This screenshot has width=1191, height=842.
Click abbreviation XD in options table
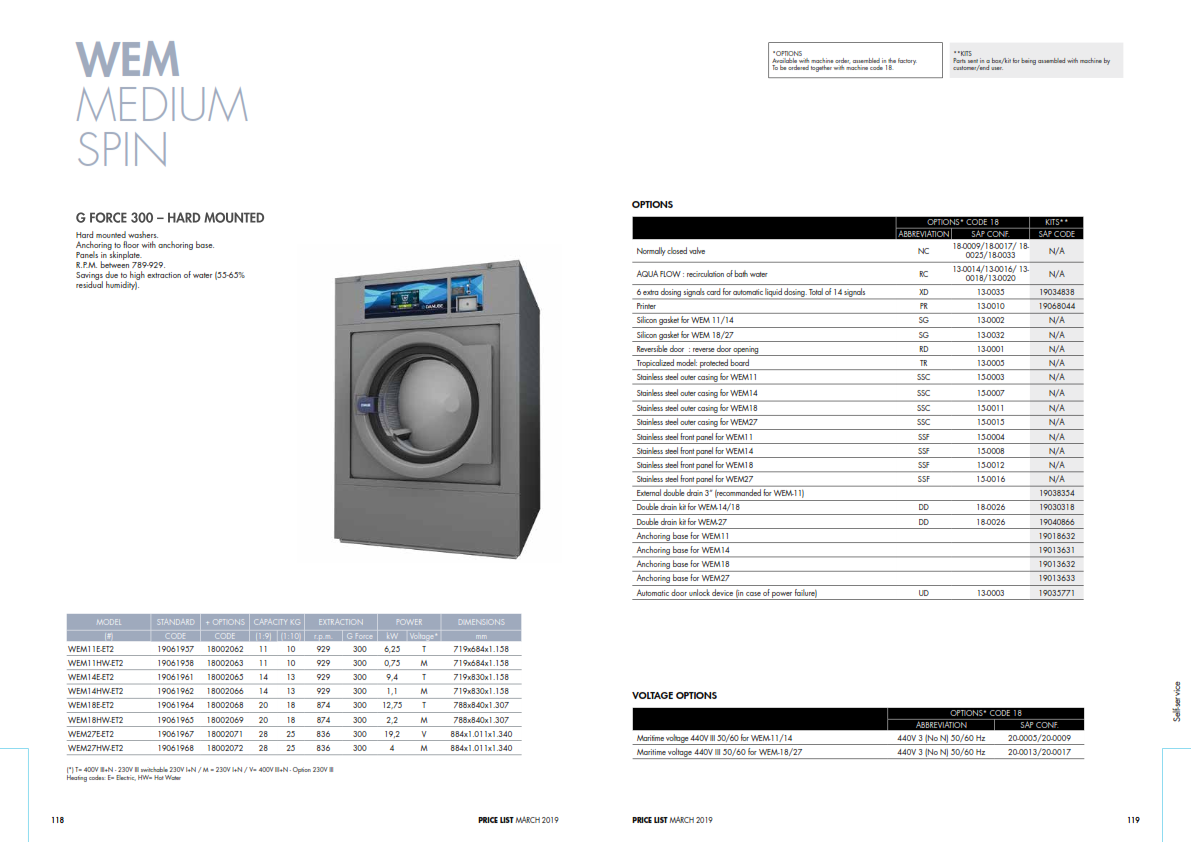[924, 292]
